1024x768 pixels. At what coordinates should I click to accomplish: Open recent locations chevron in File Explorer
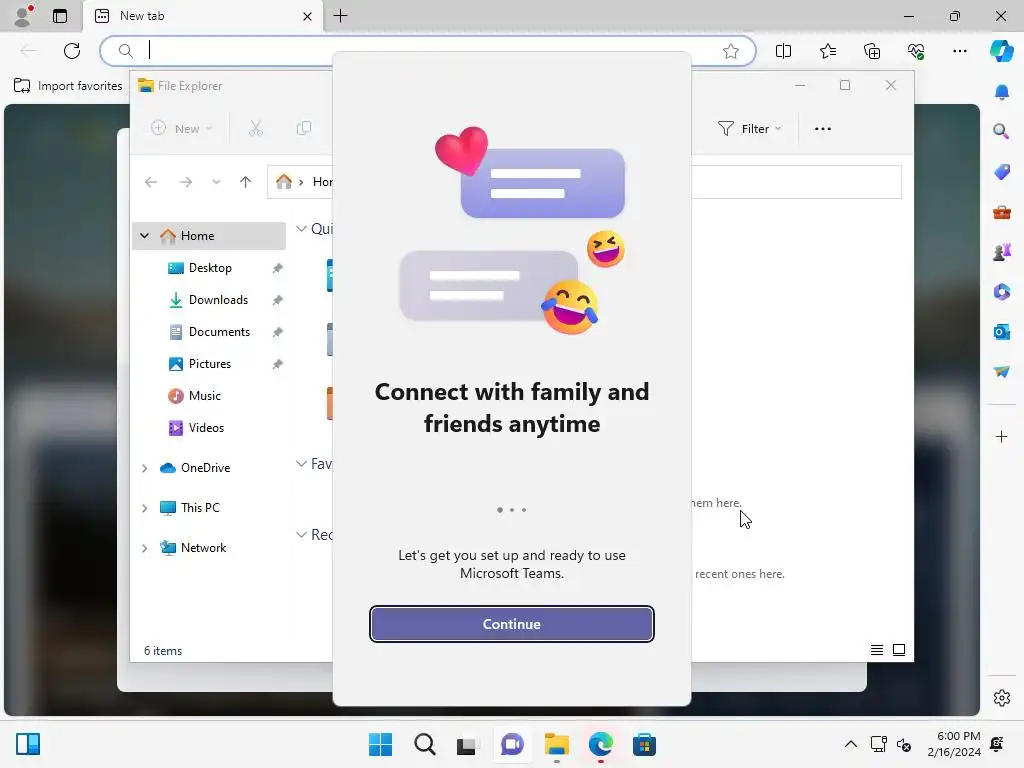(x=216, y=182)
